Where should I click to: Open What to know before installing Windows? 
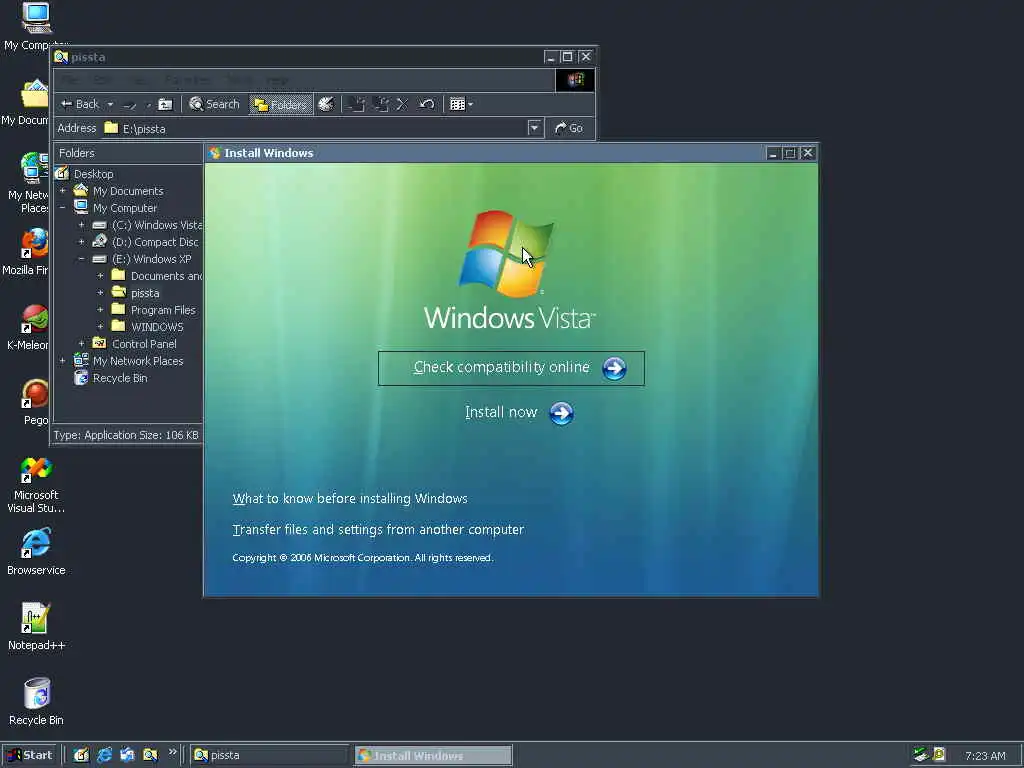pyautogui.click(x=350, y=498)
